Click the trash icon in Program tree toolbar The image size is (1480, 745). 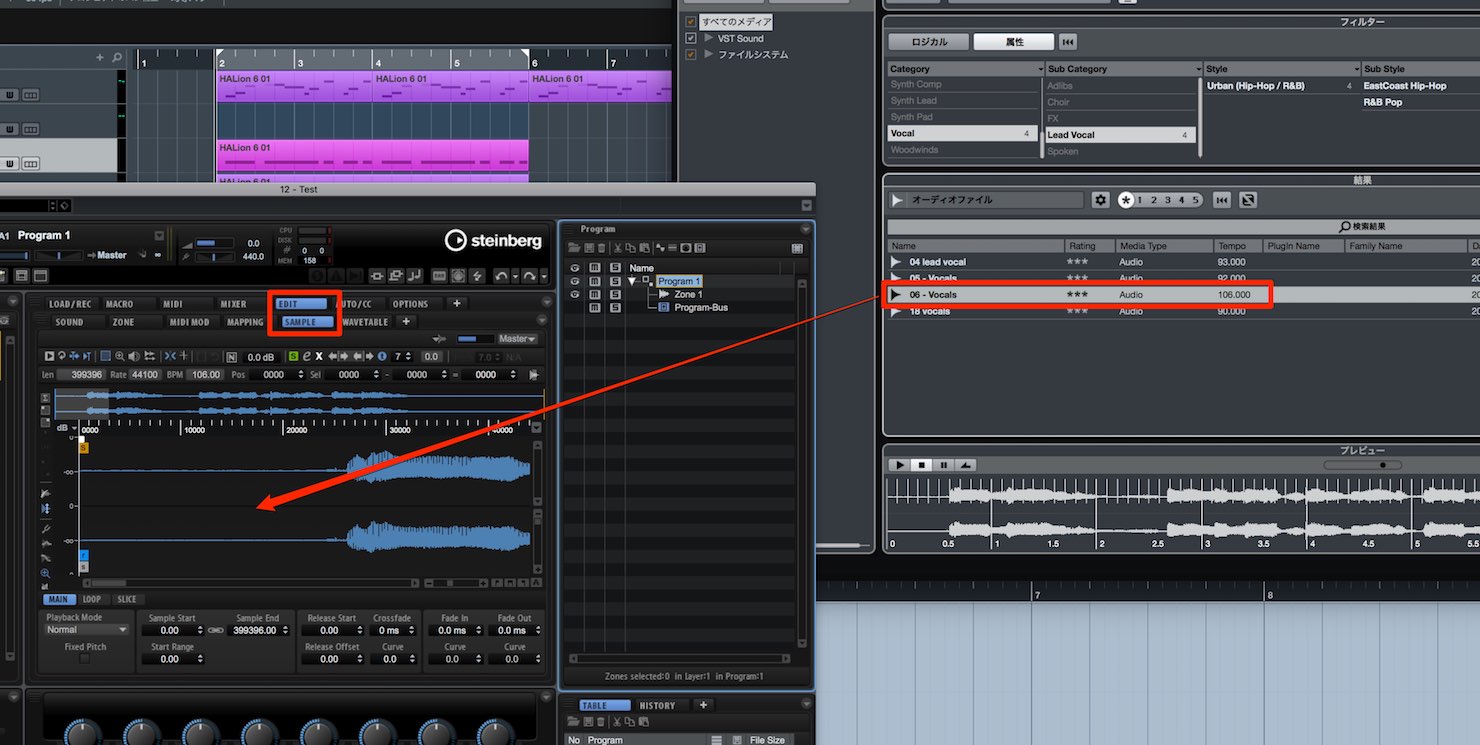point(601,248)
